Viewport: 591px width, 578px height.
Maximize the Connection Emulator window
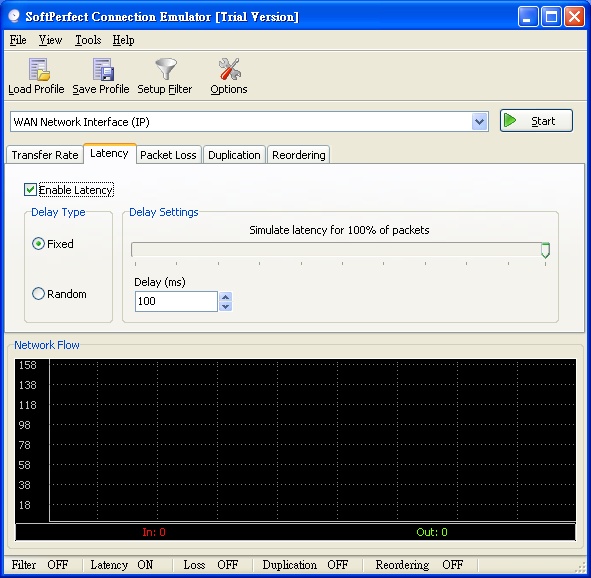coord(551,17)
